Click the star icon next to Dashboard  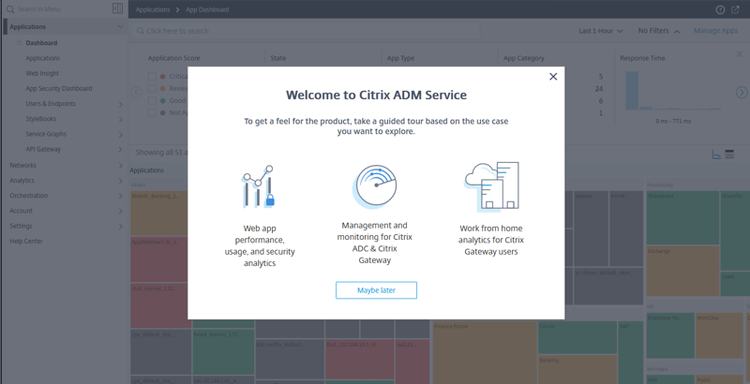tap(20, 43)
